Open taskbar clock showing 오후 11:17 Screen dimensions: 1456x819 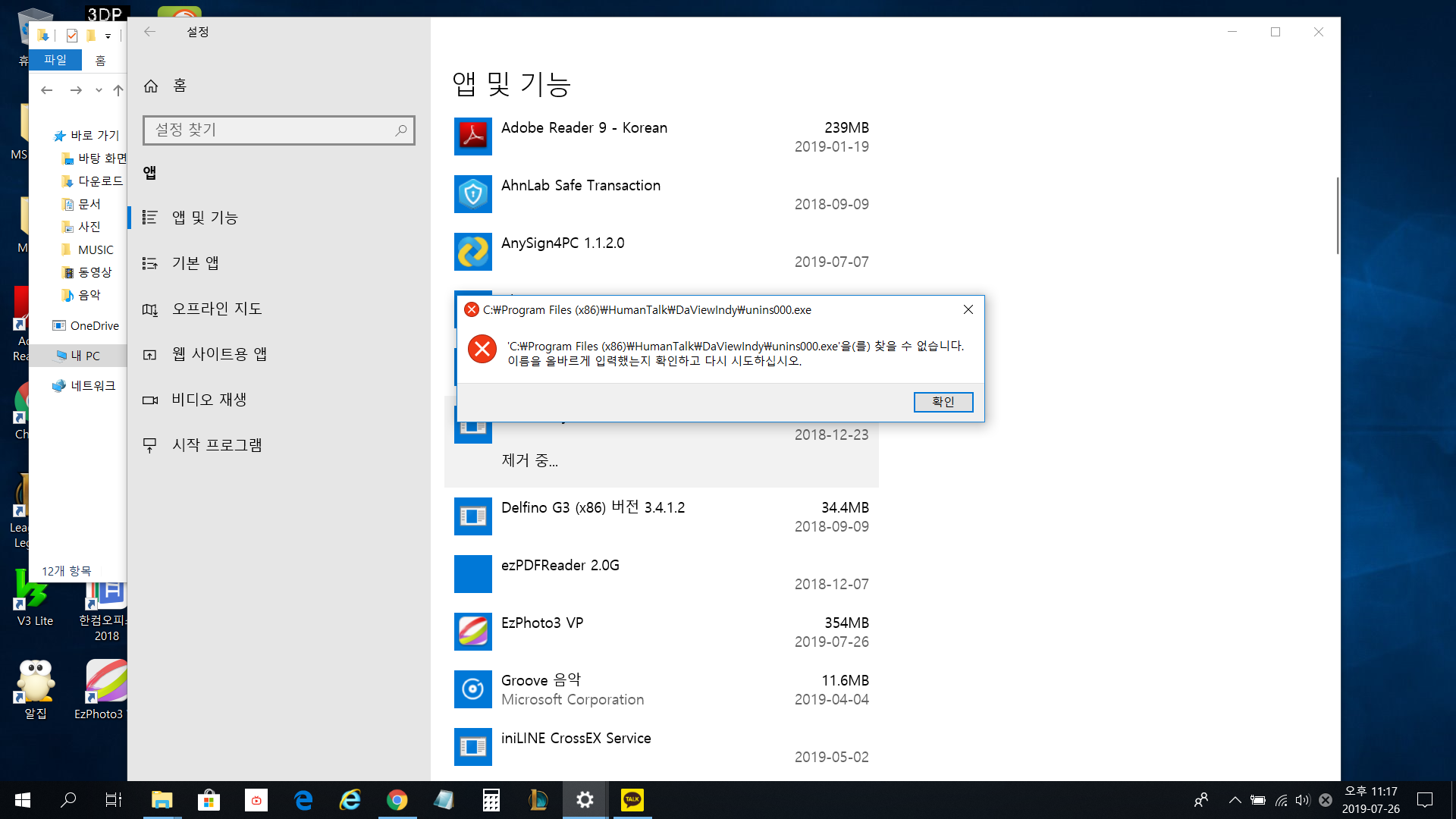click(x=1370, y=800)
